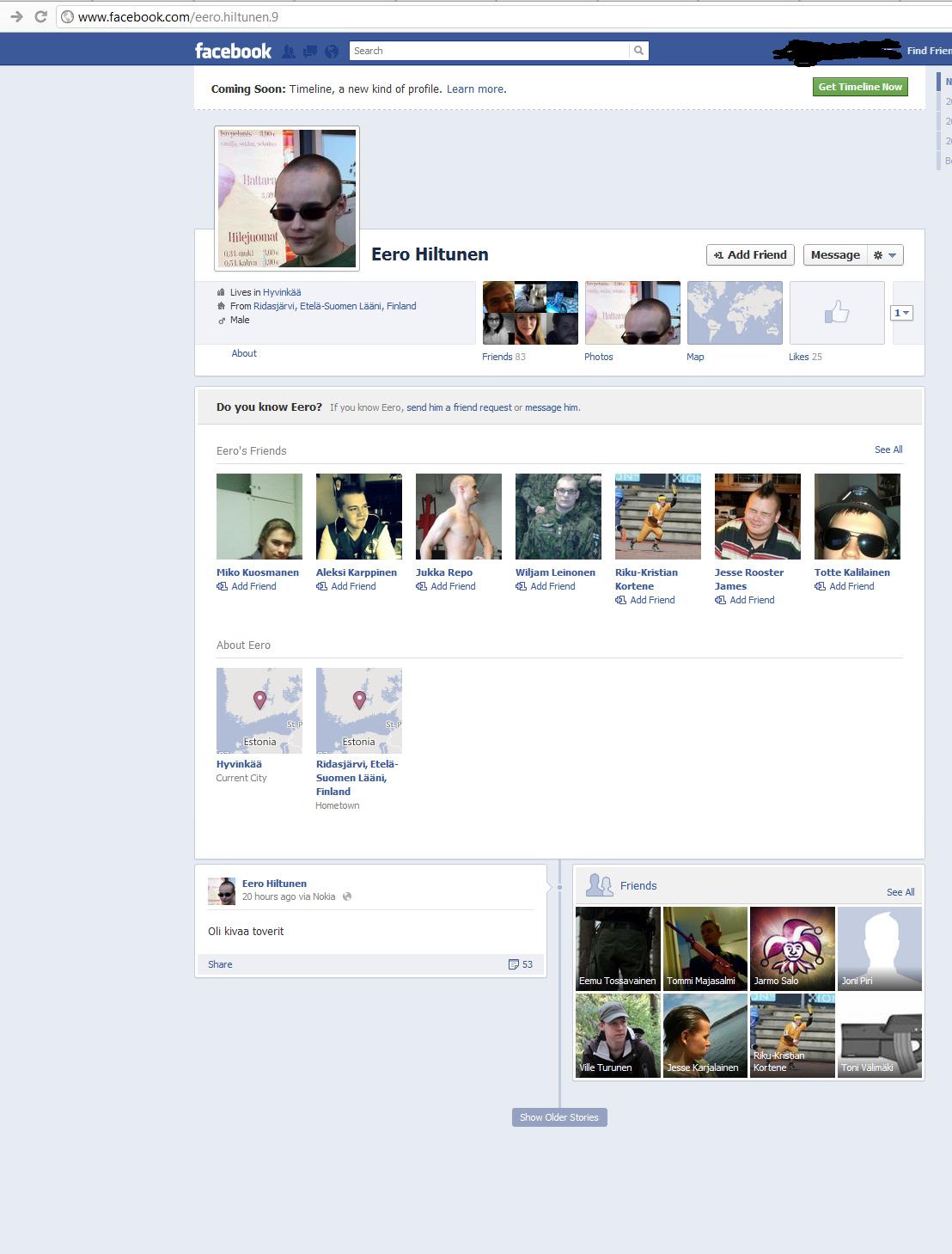Image resolution: width=952 pixels, height=1254 pixels.
Task: Click Add Friend button next to Eero's name
Action: tap(750, 254)
